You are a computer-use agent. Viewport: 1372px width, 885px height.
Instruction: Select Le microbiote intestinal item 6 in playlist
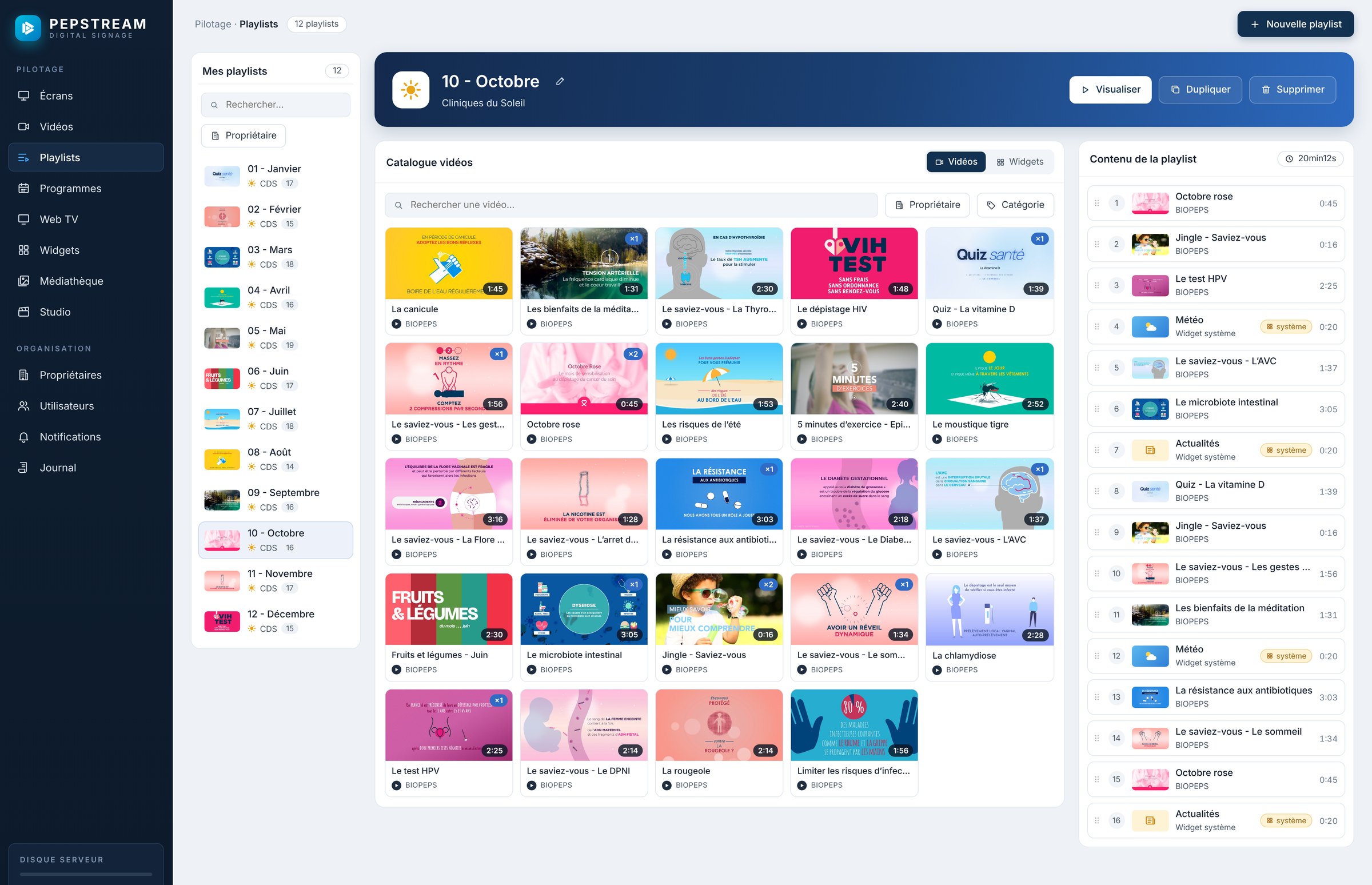[x=1216, y=409]
